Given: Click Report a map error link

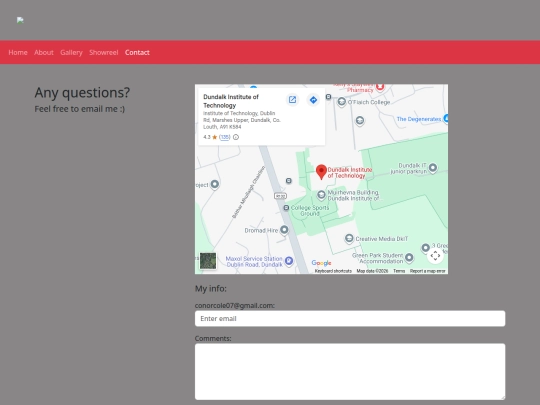Looking at the screenshot, I should pyautogui.click(x=427, y=271).
